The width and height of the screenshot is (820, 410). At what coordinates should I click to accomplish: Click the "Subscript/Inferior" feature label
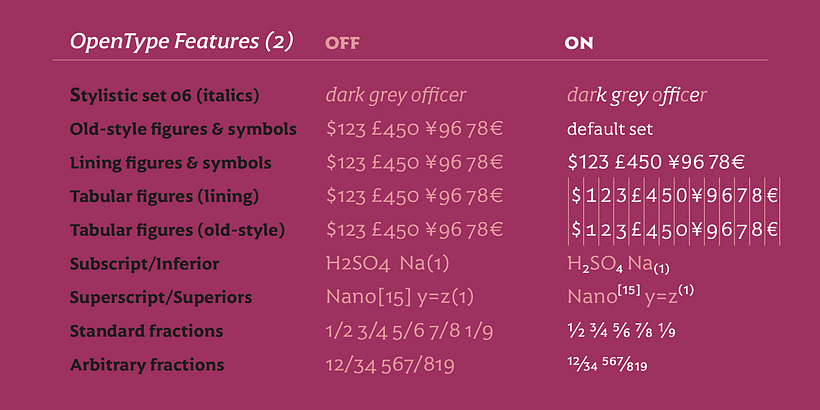tap(144, 264)
